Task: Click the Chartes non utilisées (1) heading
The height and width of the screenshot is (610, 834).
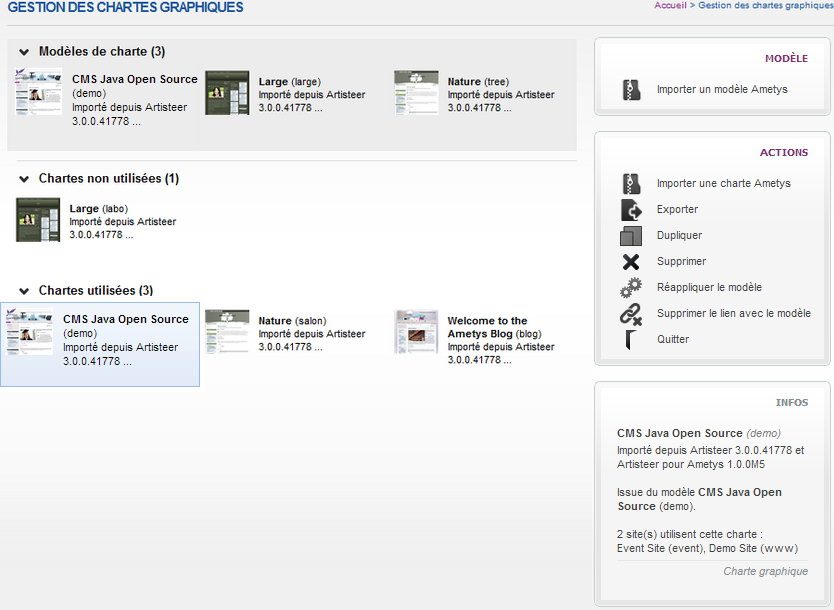Action: [x=109, y=179]
